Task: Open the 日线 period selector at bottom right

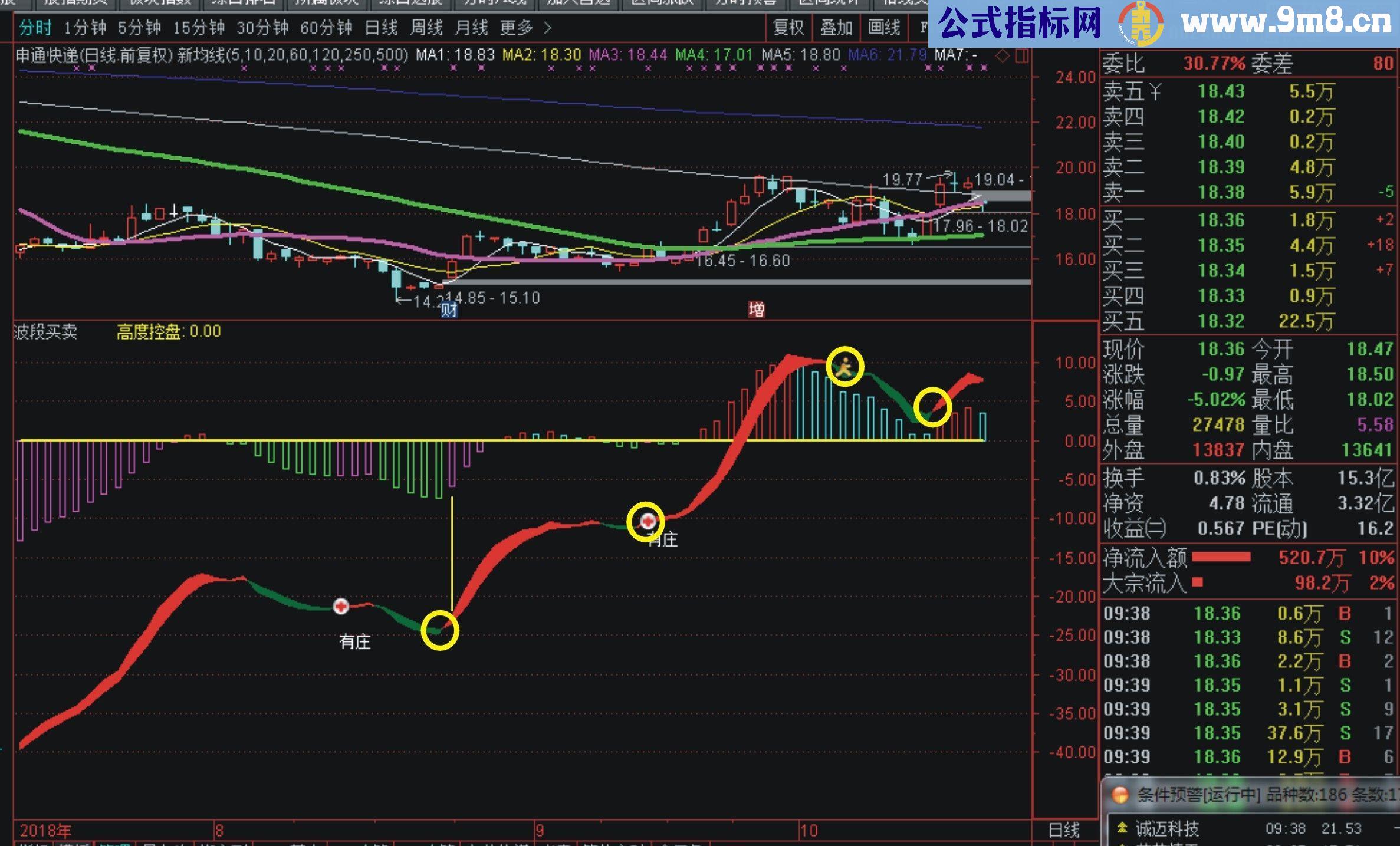Action: point(1064,831)
